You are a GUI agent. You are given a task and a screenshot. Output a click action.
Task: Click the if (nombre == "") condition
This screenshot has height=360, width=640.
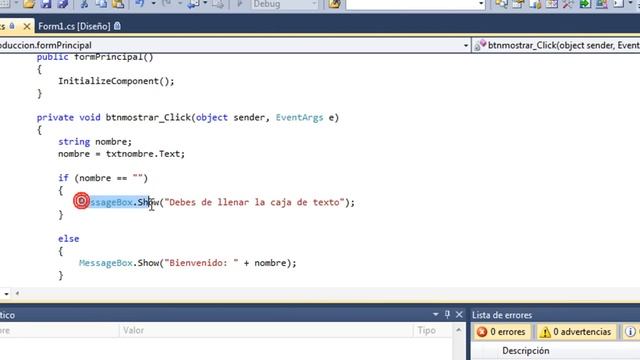(103, 178)
